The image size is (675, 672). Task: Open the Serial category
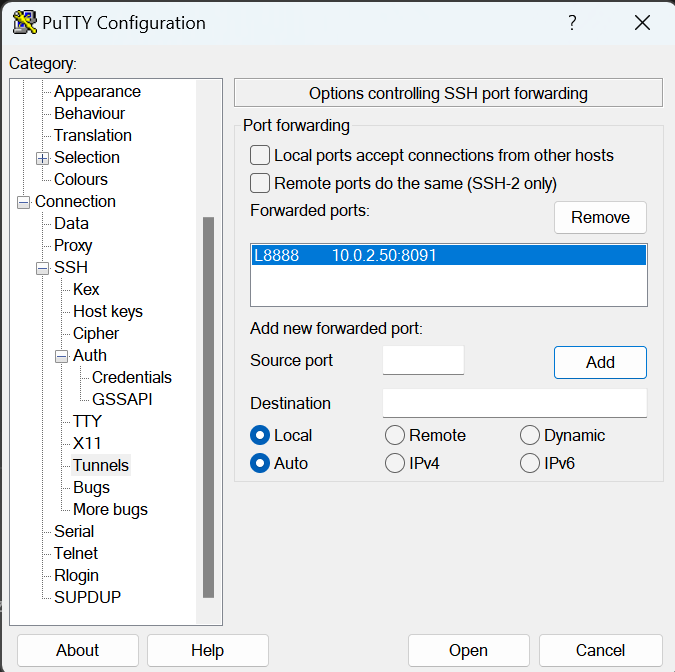74,531
